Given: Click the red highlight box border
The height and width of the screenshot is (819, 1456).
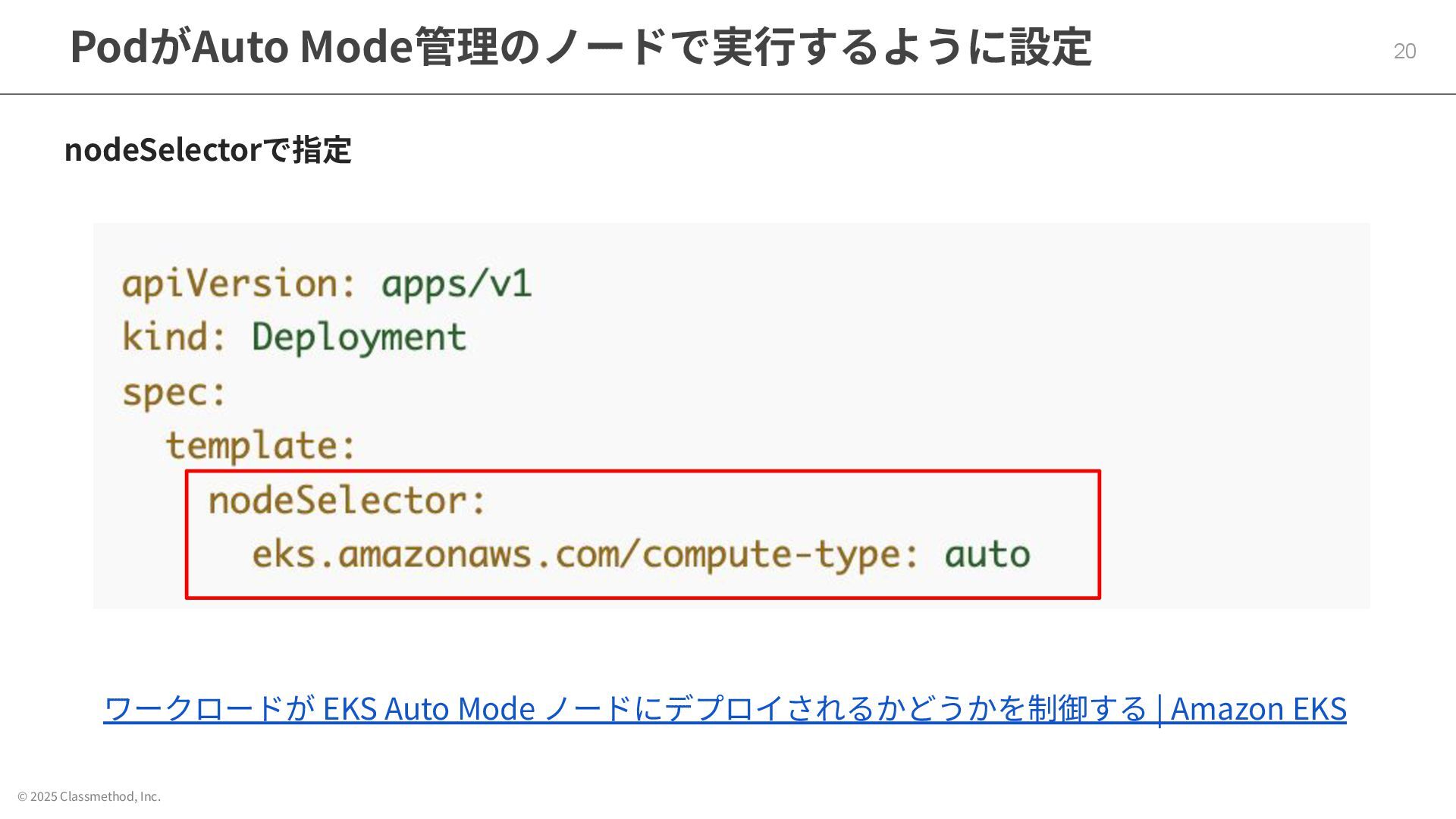Looking at the screenshot, I should [1100, 535].
